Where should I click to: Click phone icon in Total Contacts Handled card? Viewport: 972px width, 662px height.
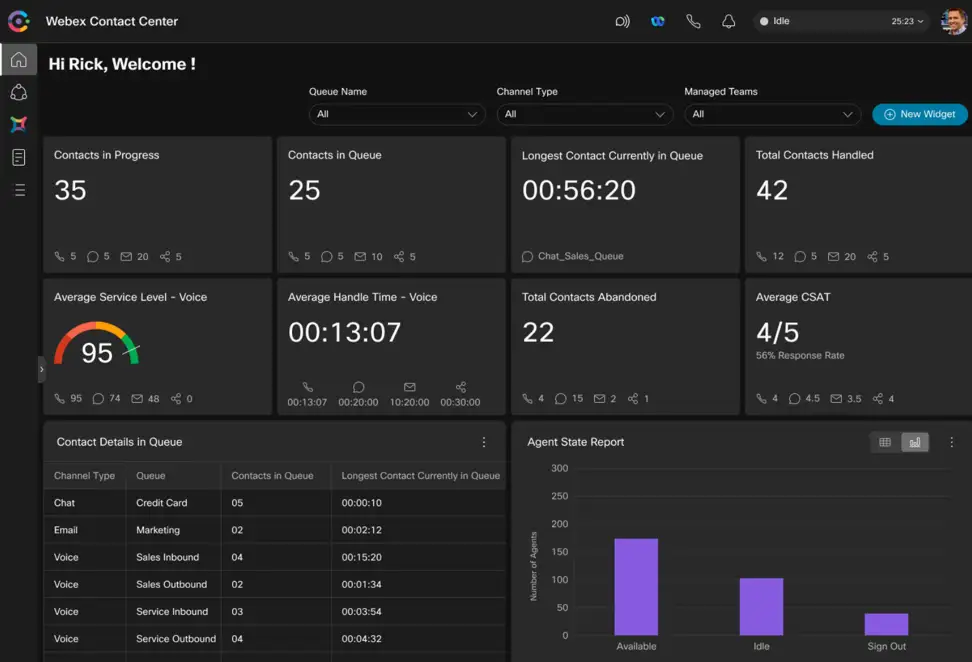point(761,256)
